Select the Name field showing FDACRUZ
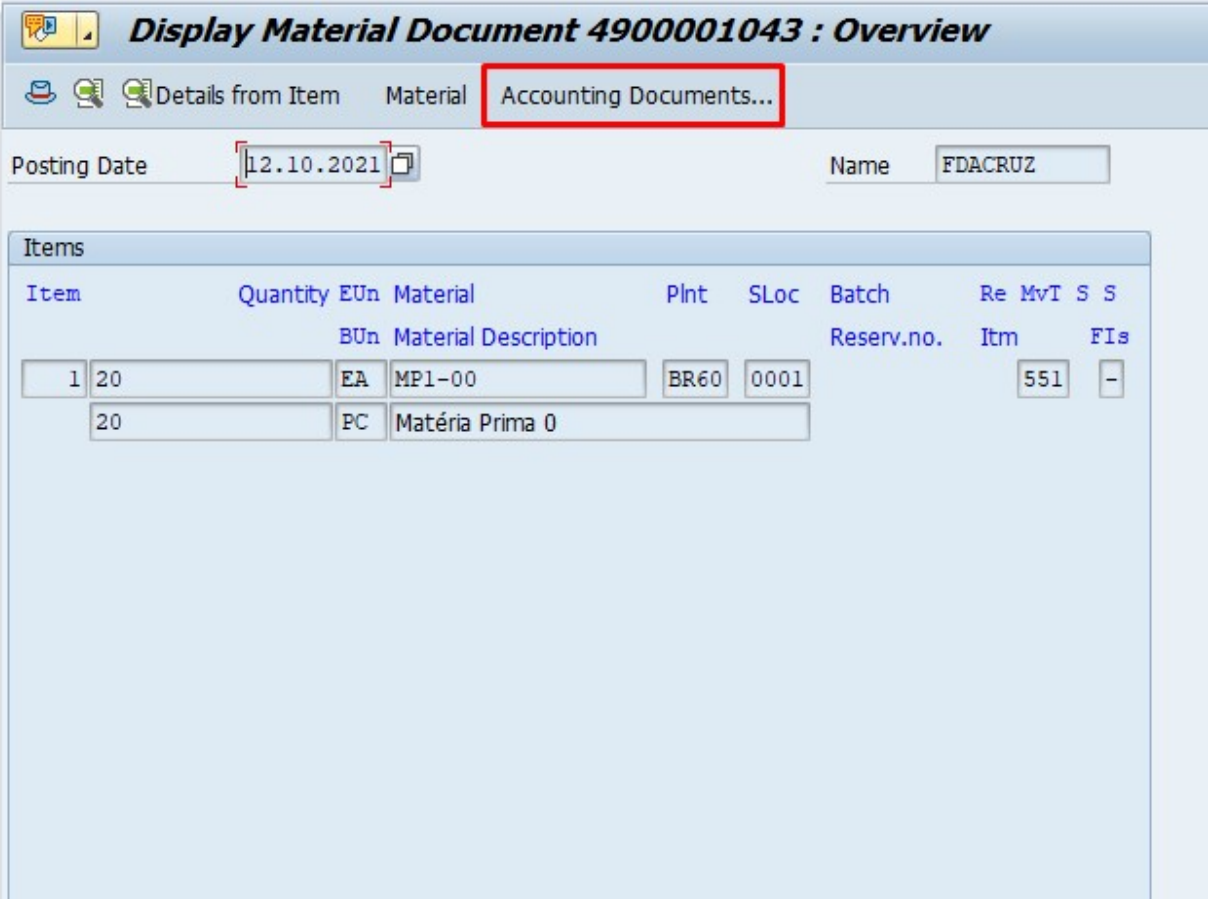The width and height of the screenshot is (1208, 900). point(1021,165)
